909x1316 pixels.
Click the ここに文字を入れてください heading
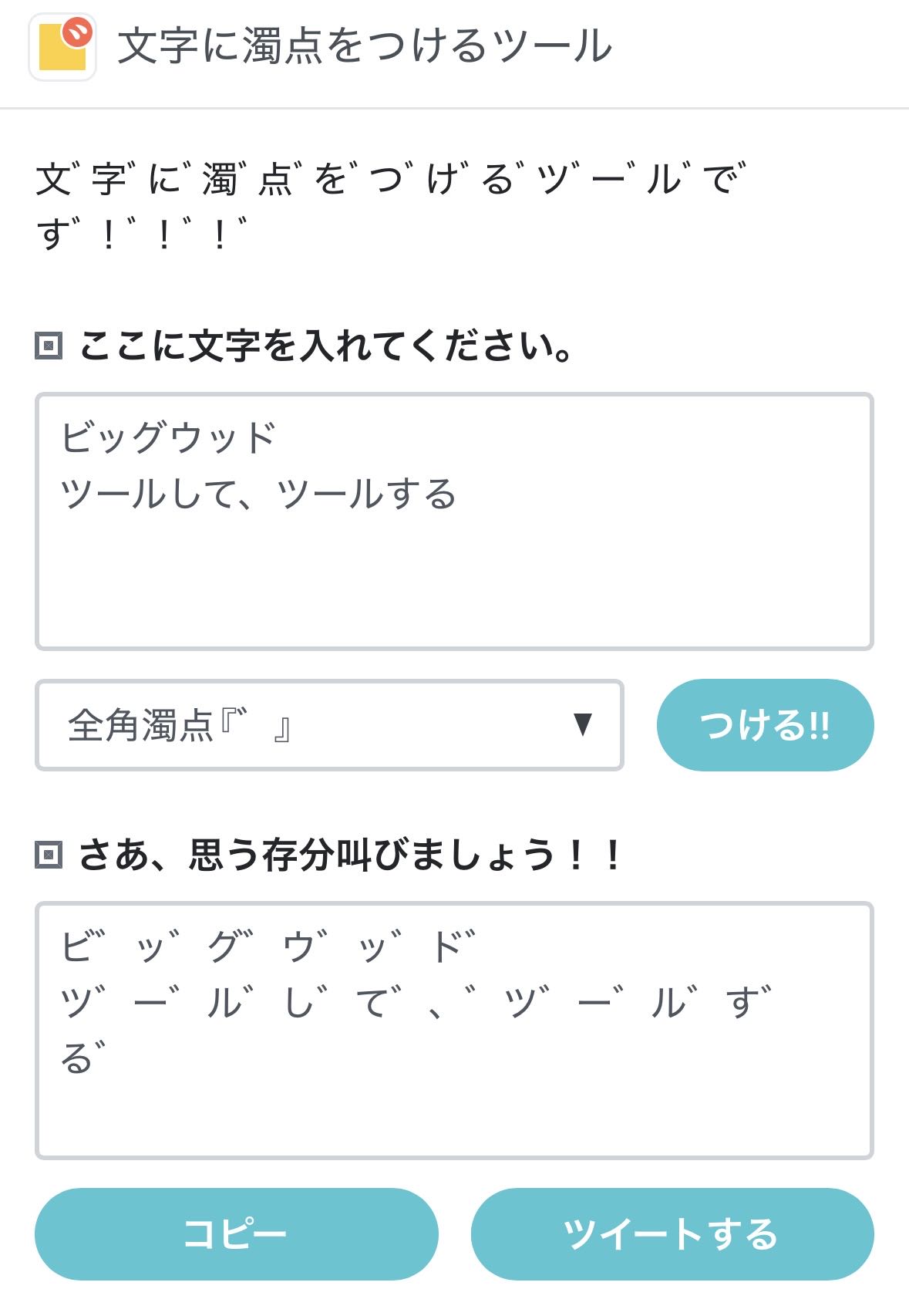click(x=325, y=346)
